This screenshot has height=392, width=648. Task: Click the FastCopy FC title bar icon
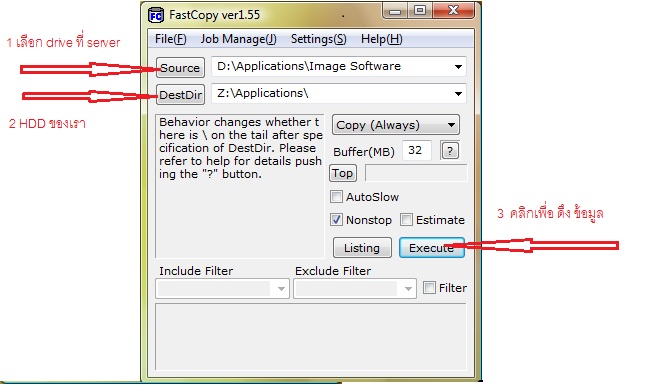coord(156,15)
